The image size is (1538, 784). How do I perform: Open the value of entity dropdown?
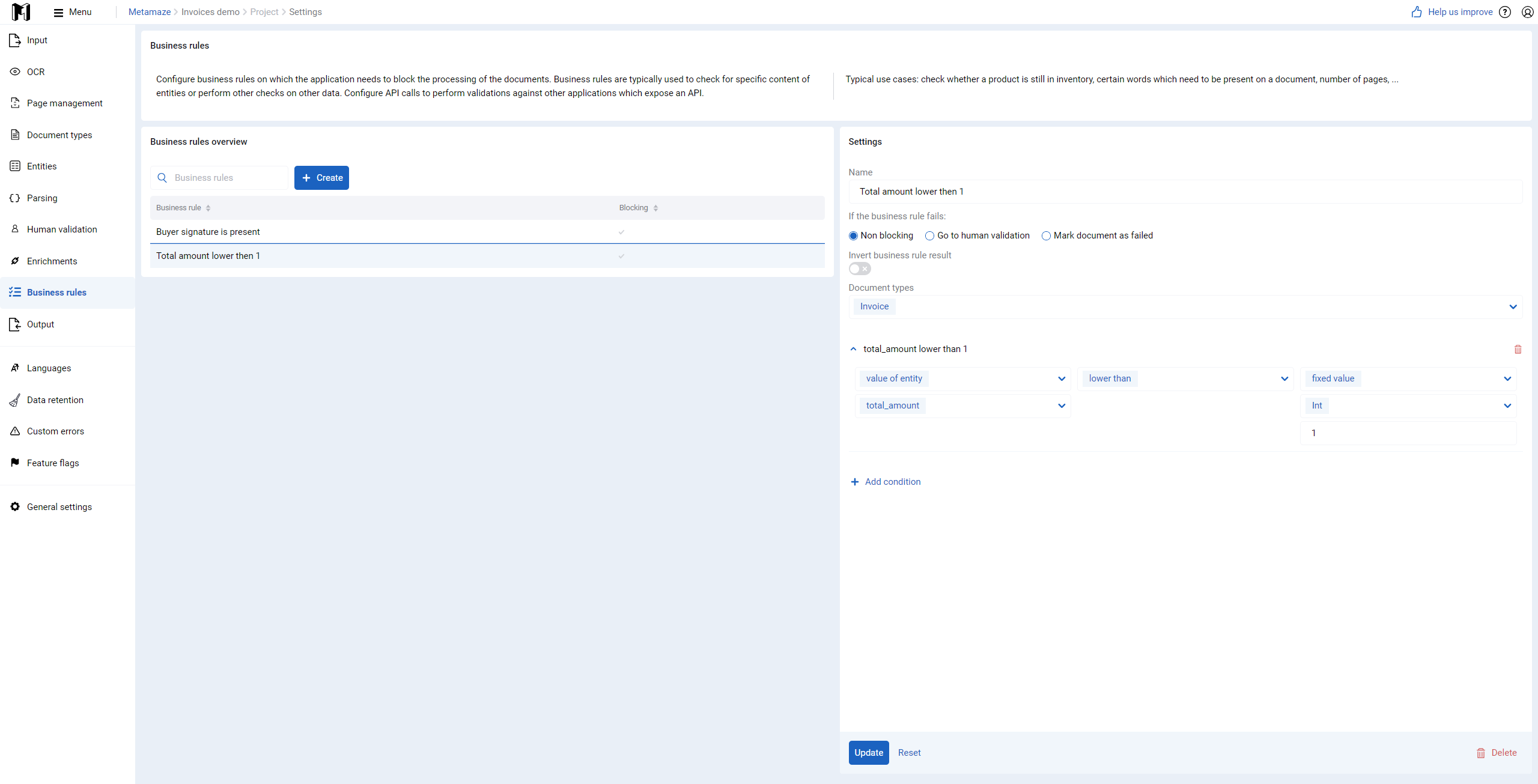[963, 378]
